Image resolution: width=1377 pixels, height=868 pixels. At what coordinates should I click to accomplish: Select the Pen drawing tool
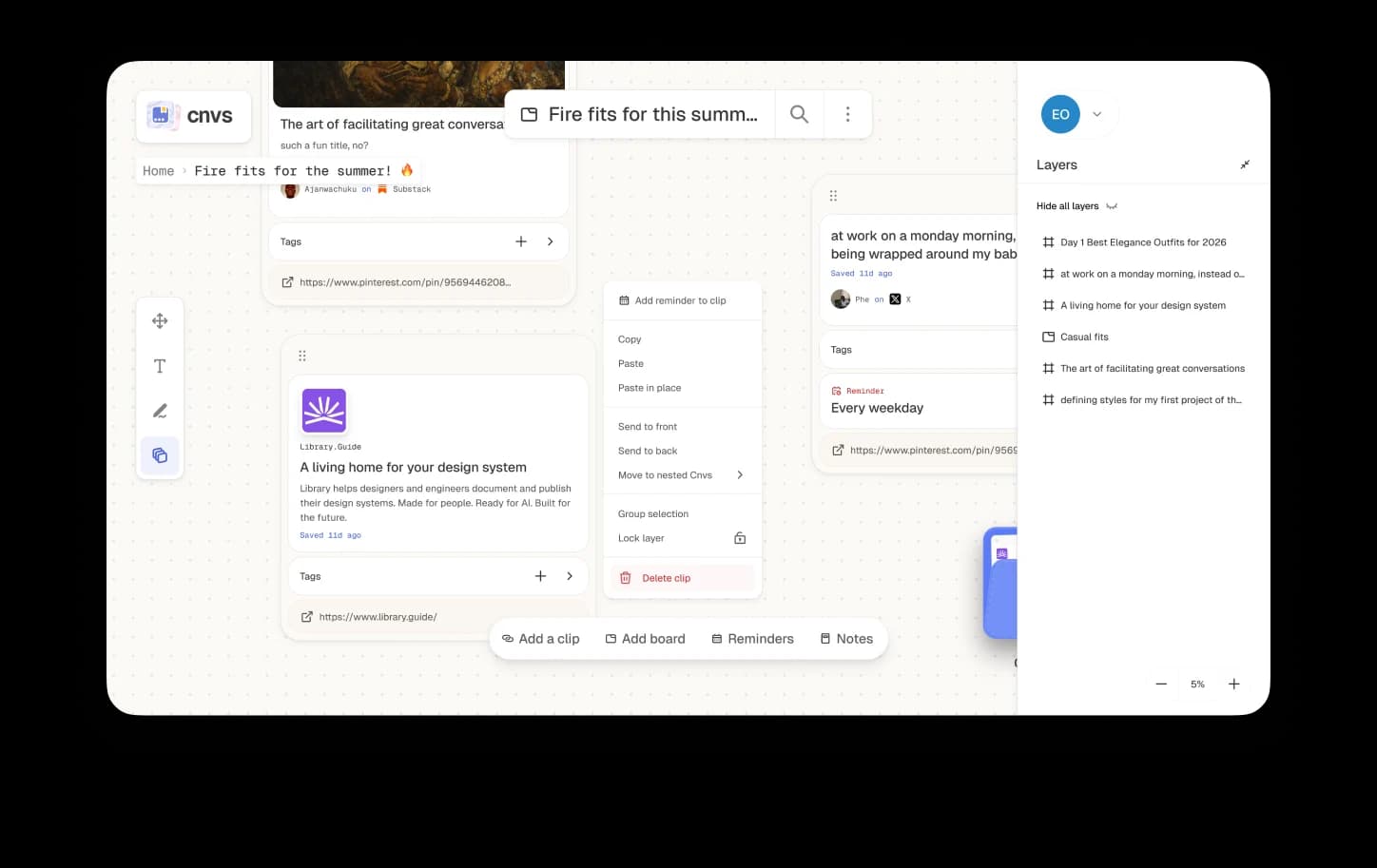(160, 411)
